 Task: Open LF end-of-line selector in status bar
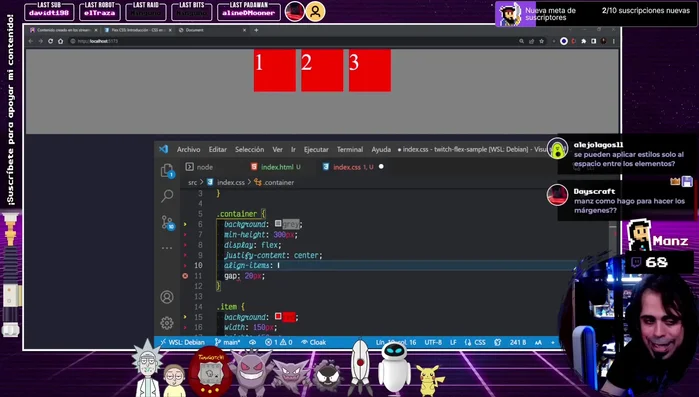click(x=453, y=342)
